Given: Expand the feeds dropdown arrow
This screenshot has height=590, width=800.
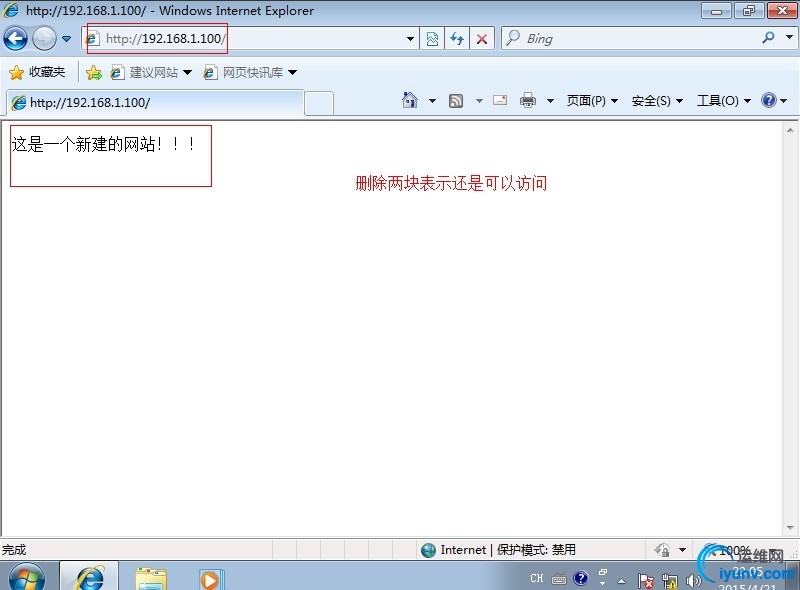Looking at the screenshot, I should [479, 101].
